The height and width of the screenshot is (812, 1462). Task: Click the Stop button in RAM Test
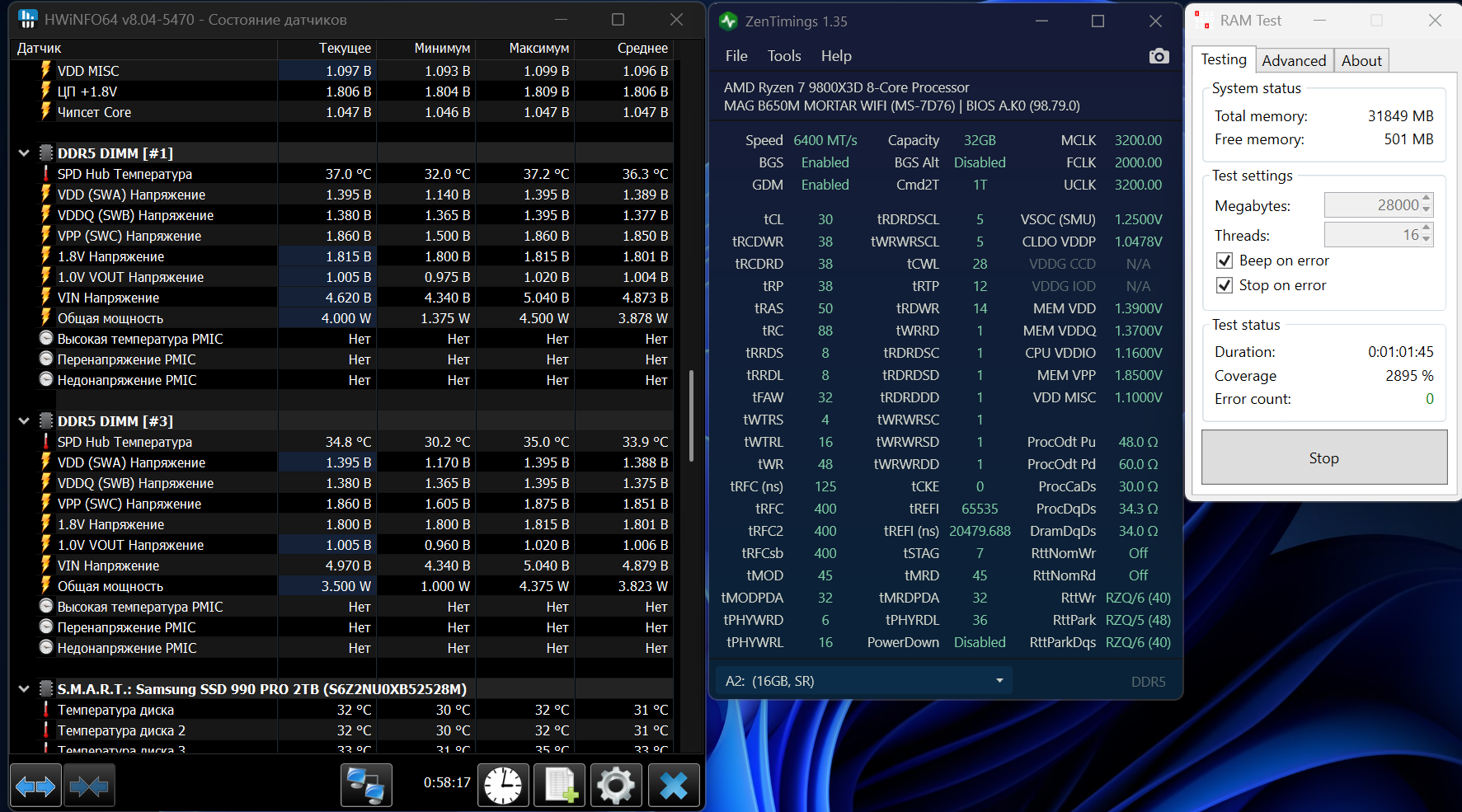tap(1324, 458)
